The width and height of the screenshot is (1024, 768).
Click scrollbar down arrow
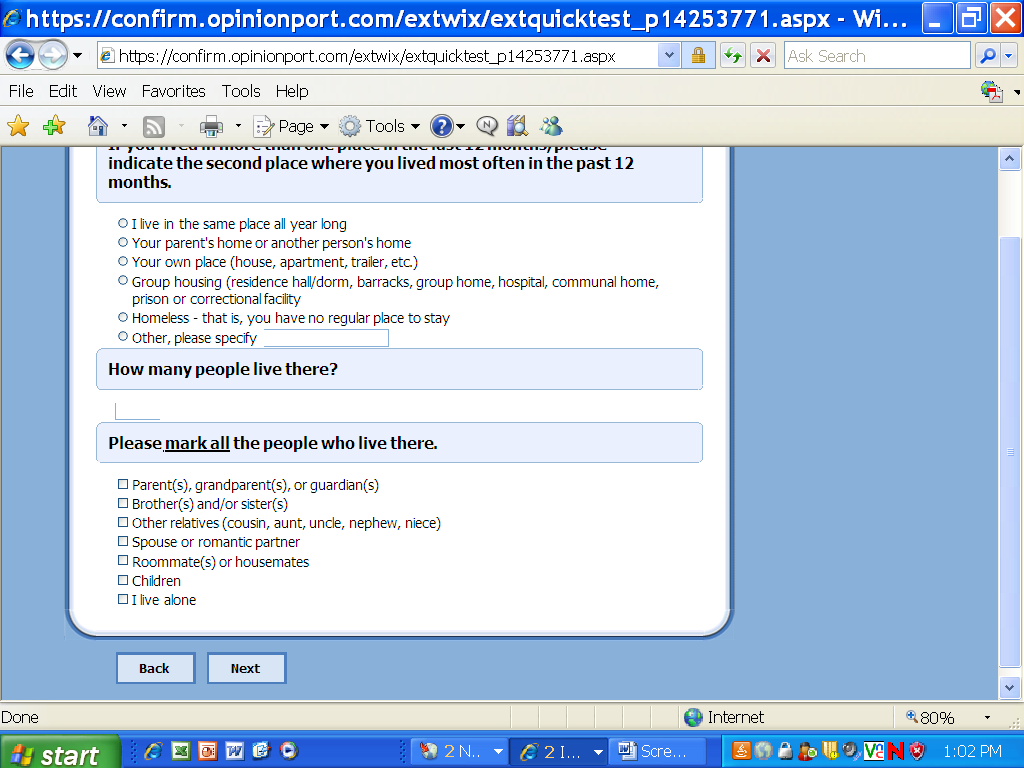click(x=1010, y=687)
